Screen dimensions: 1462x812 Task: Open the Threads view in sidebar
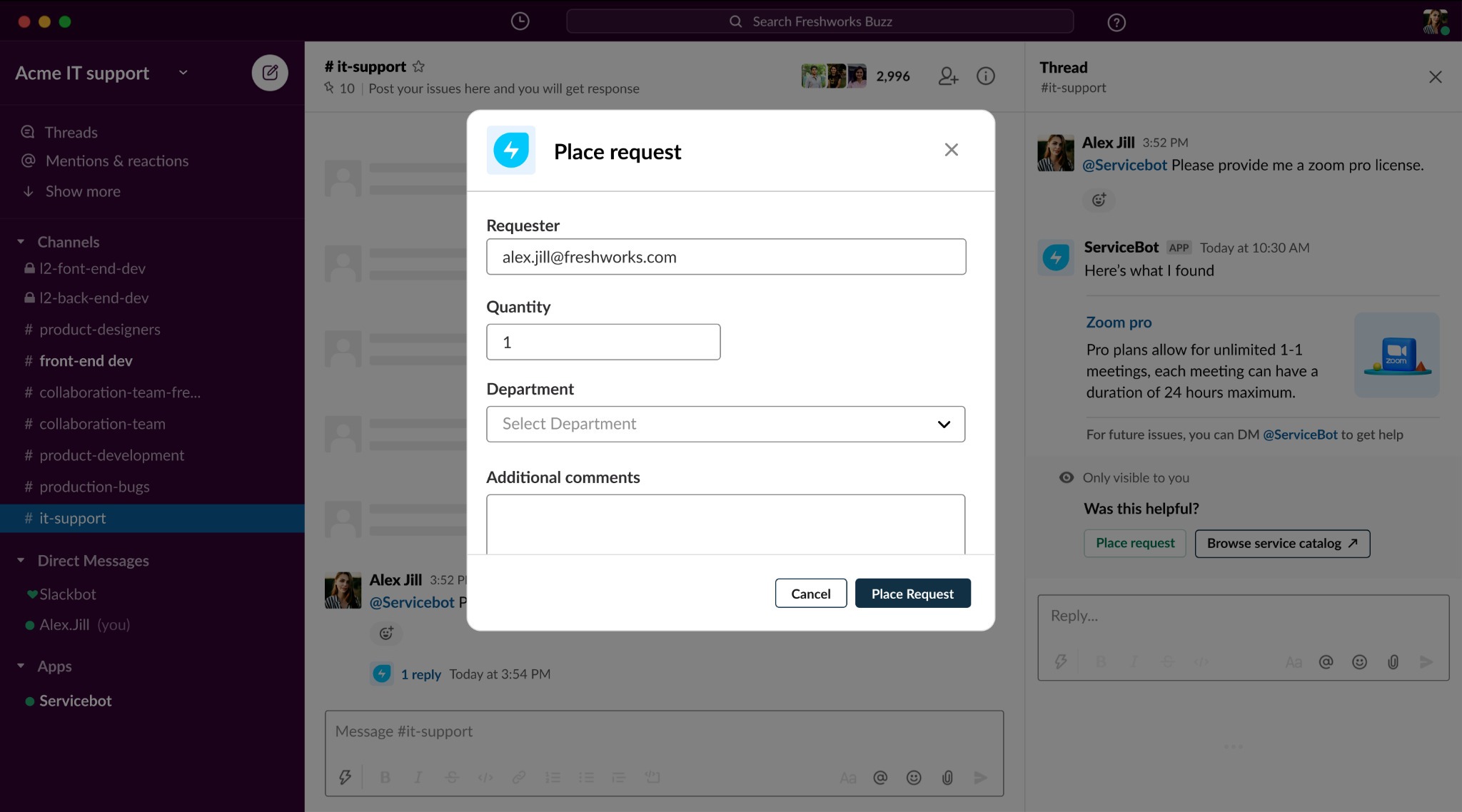(71, 132)
